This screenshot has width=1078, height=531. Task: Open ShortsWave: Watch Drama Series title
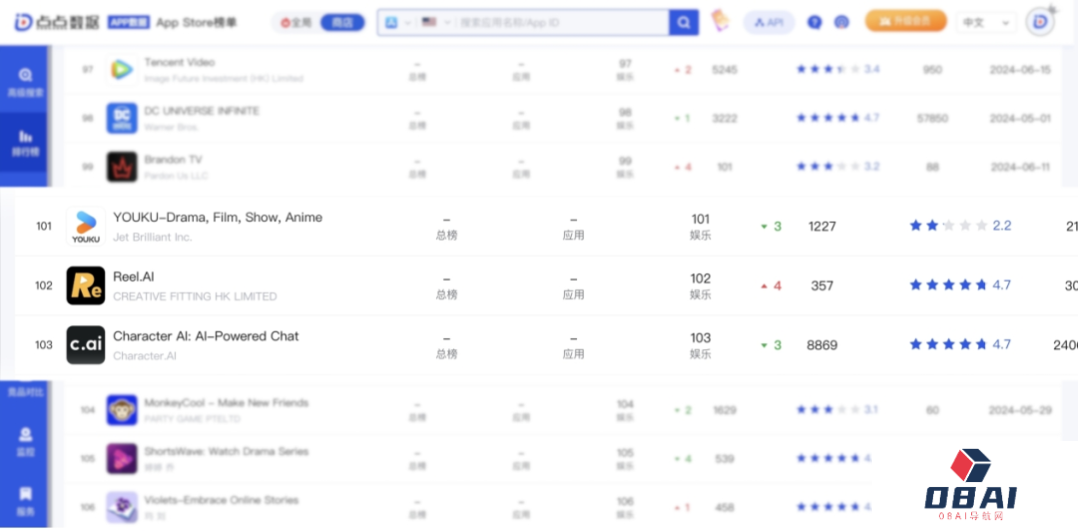[226, 451]
